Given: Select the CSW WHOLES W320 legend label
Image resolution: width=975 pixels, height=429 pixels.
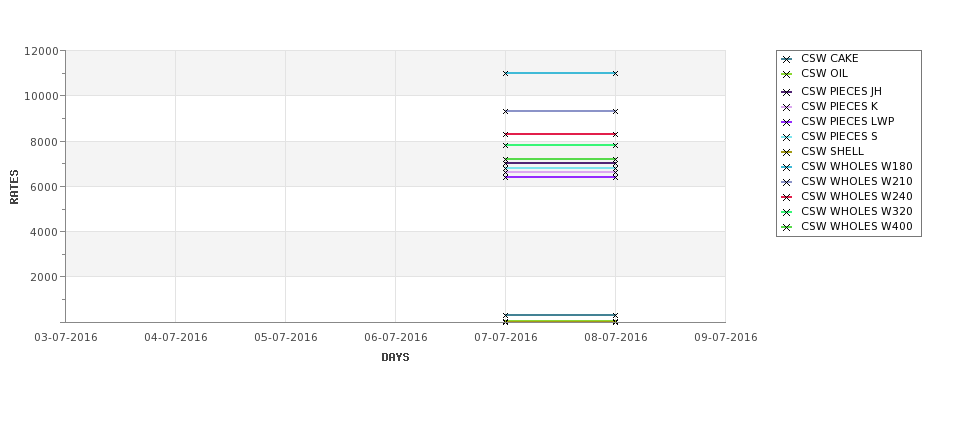Looking at the screenshot, I should point(856,212).
